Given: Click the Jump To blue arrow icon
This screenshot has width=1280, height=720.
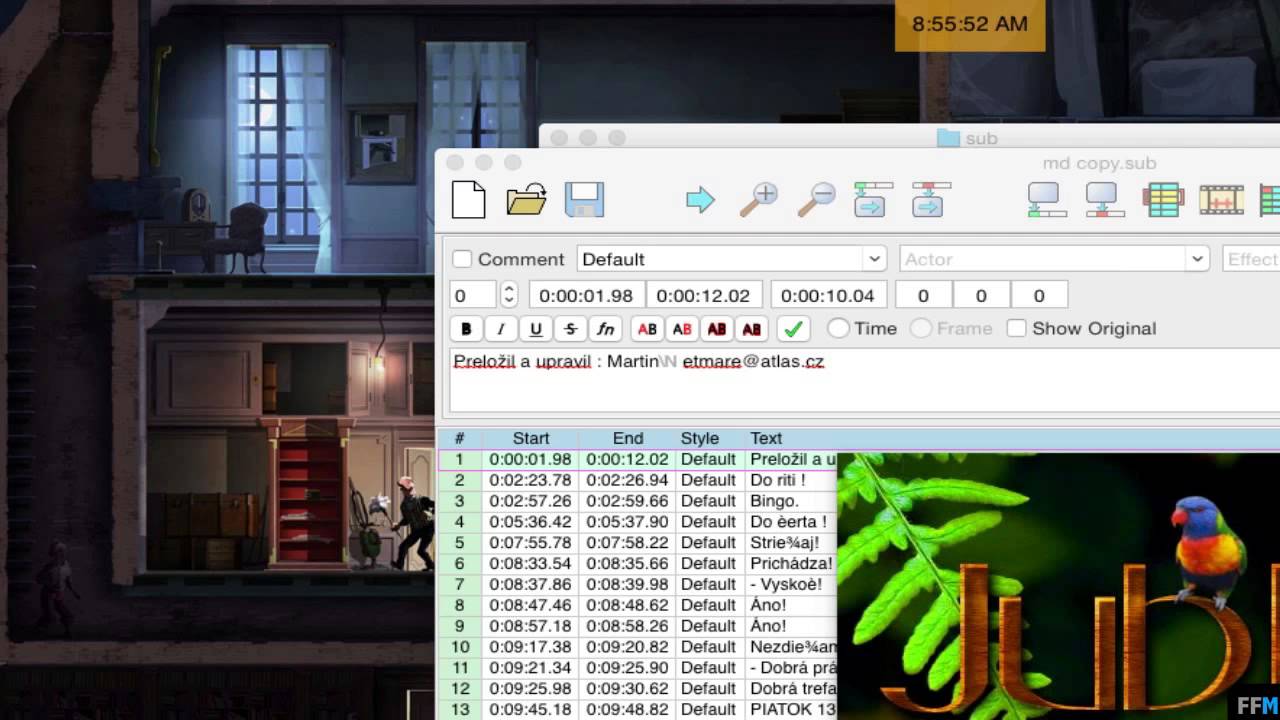Looking at the screenshot, I should [700, 200].
